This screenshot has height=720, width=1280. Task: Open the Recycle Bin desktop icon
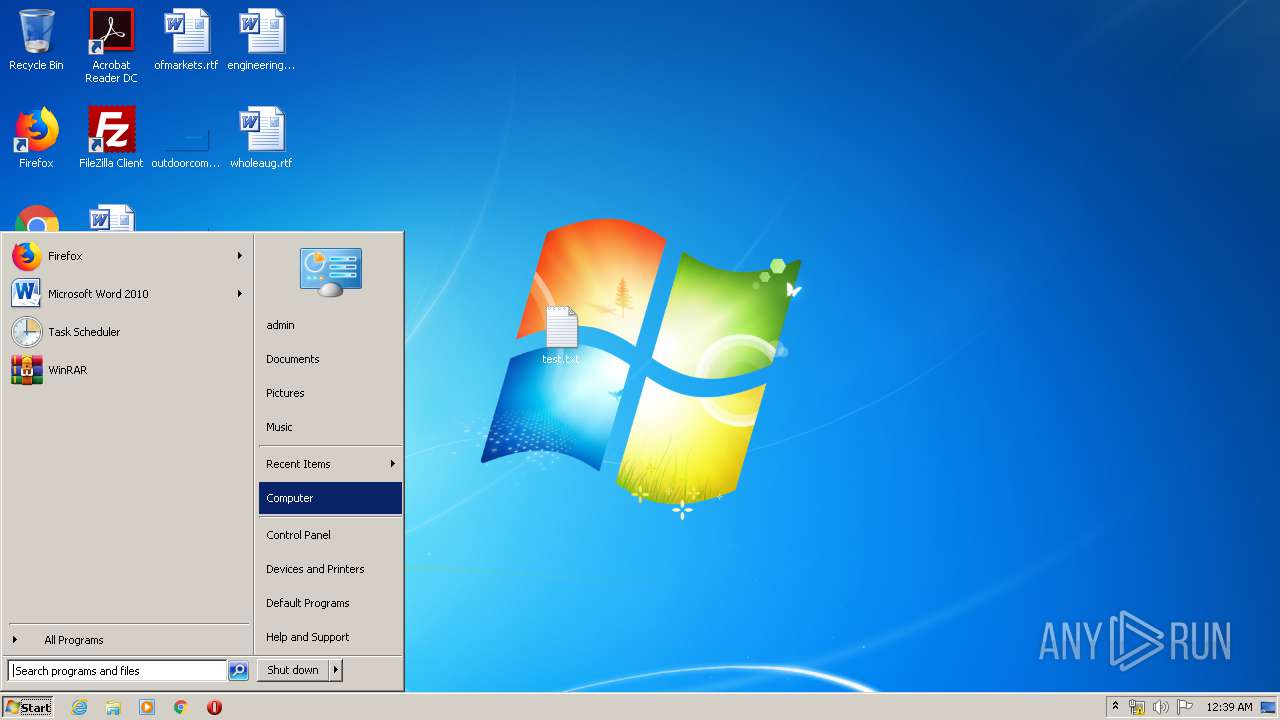(36, 40)
